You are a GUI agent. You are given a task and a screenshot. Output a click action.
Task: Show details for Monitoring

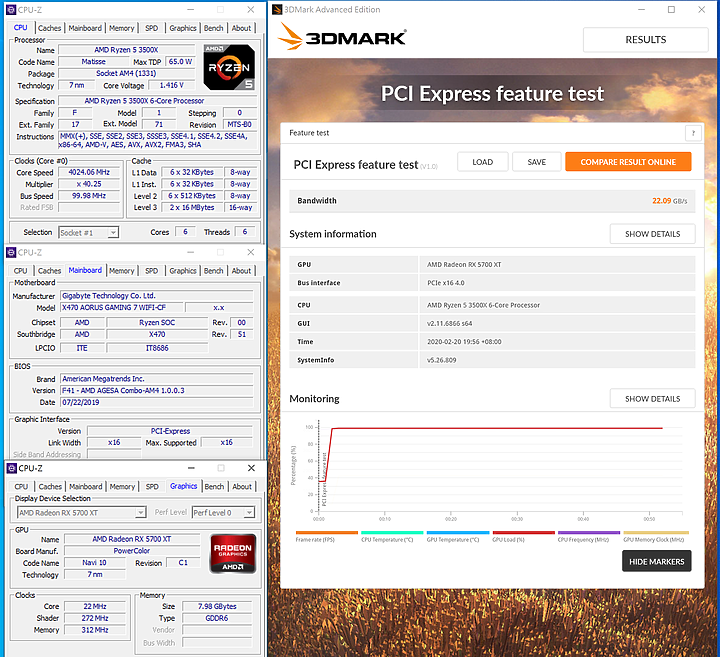point(652,399)
